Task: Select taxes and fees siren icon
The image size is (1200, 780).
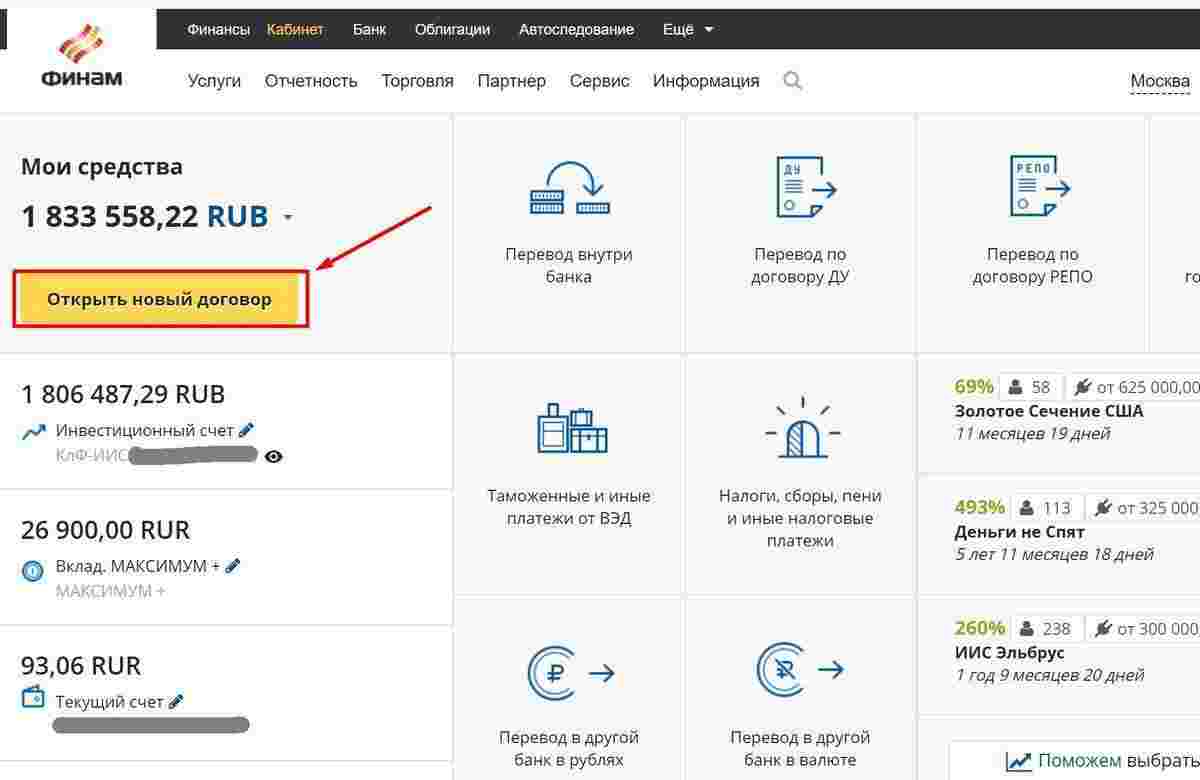Action: tap(802, 428)
